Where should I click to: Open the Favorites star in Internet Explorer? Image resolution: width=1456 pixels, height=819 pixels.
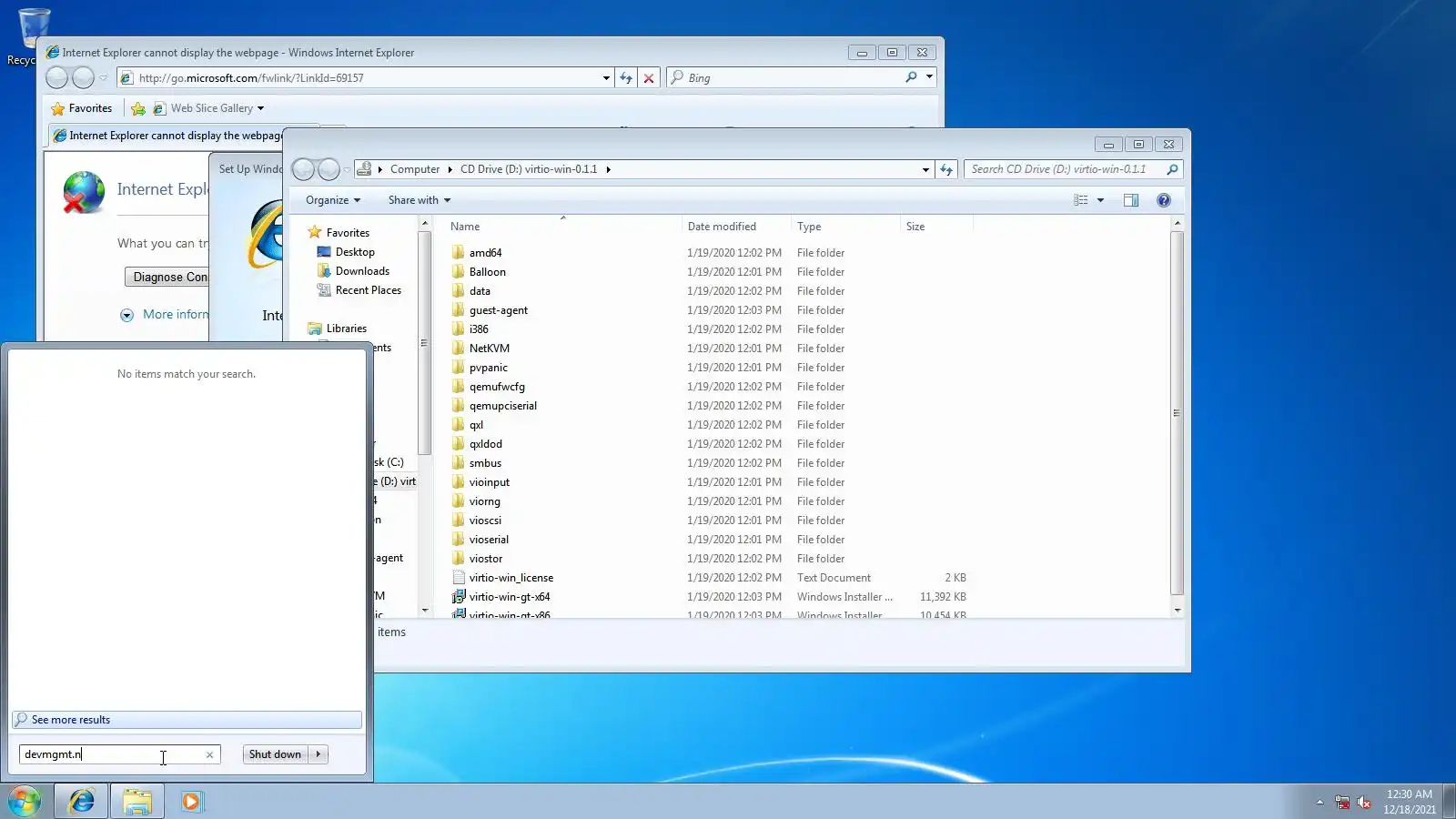[82, 108]
